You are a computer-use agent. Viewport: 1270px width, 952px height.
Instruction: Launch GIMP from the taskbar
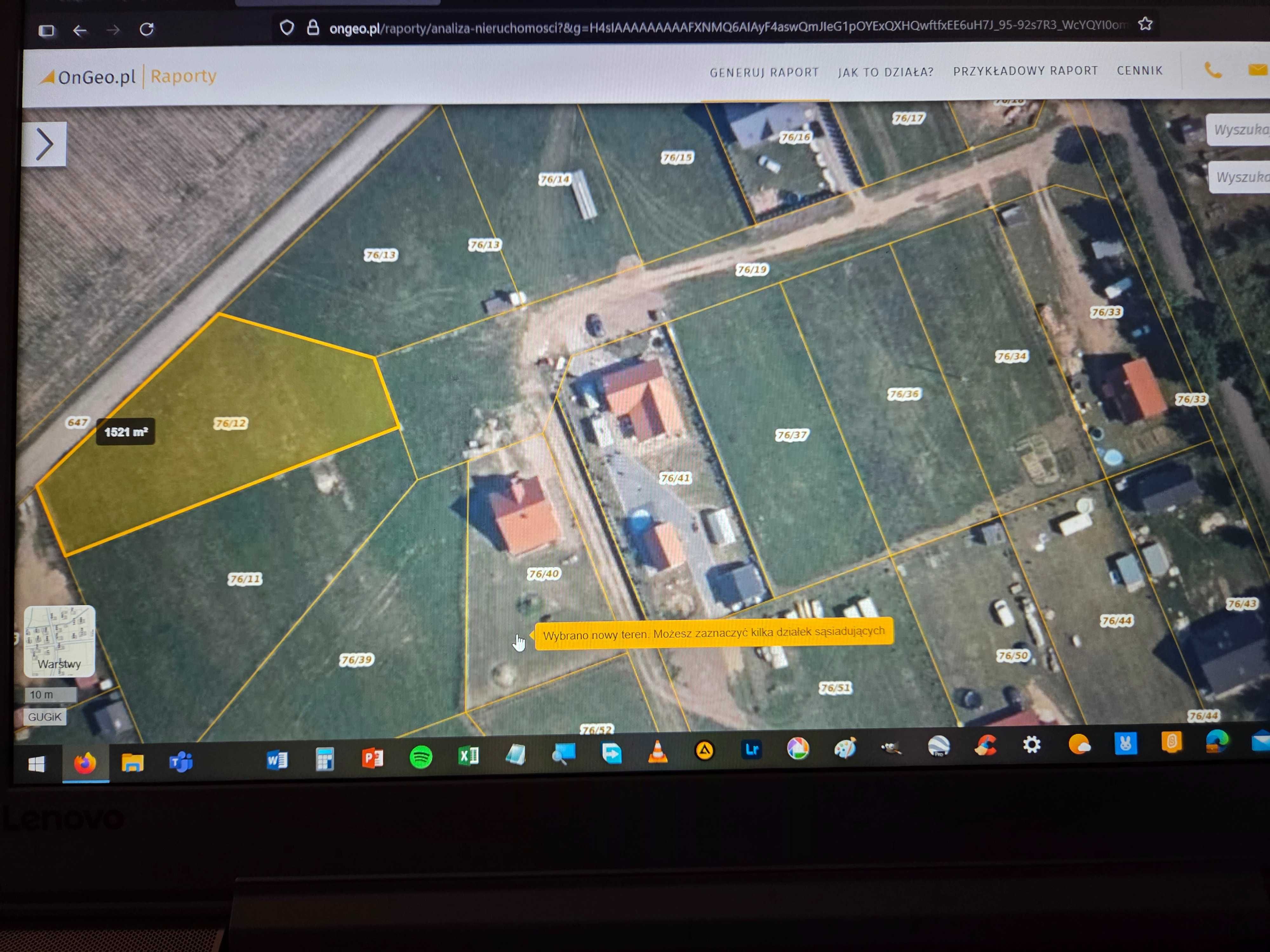(x=892, y=747)
